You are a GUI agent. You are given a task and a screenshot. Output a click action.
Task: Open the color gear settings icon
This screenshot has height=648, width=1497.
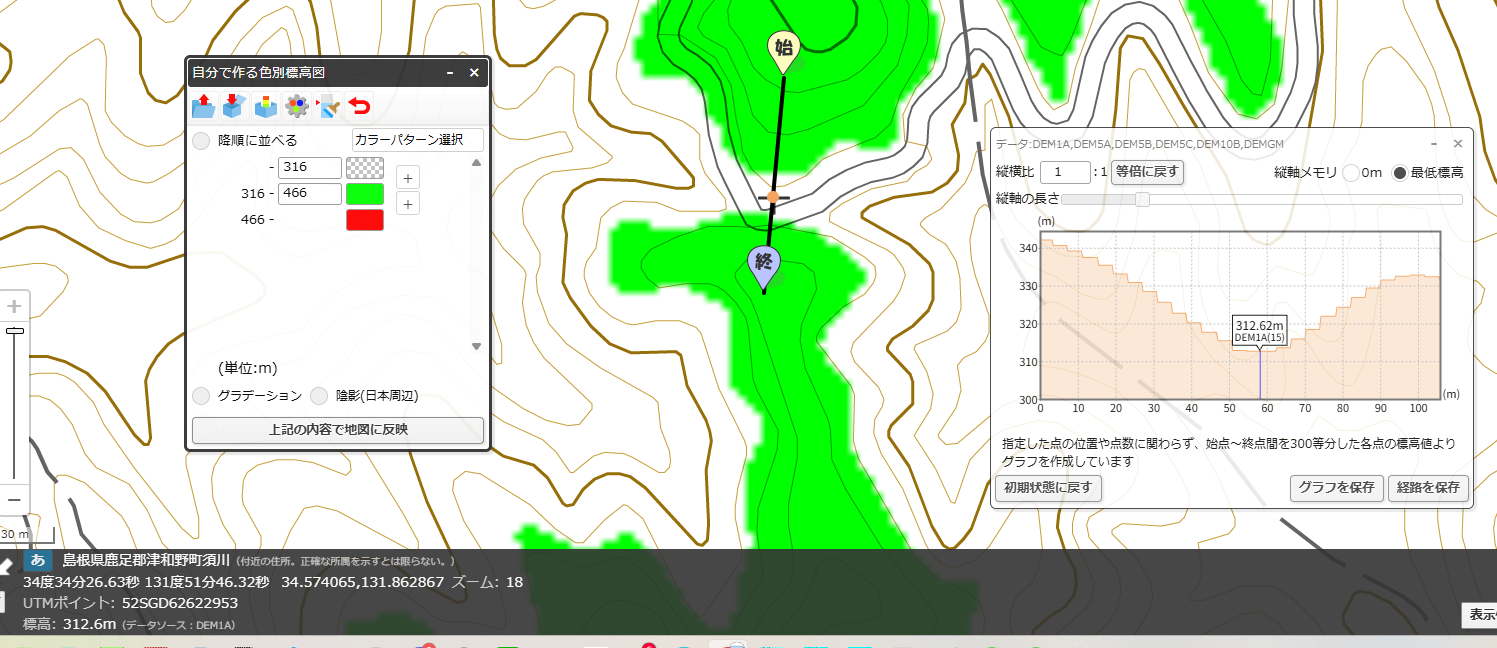[297, 105]
